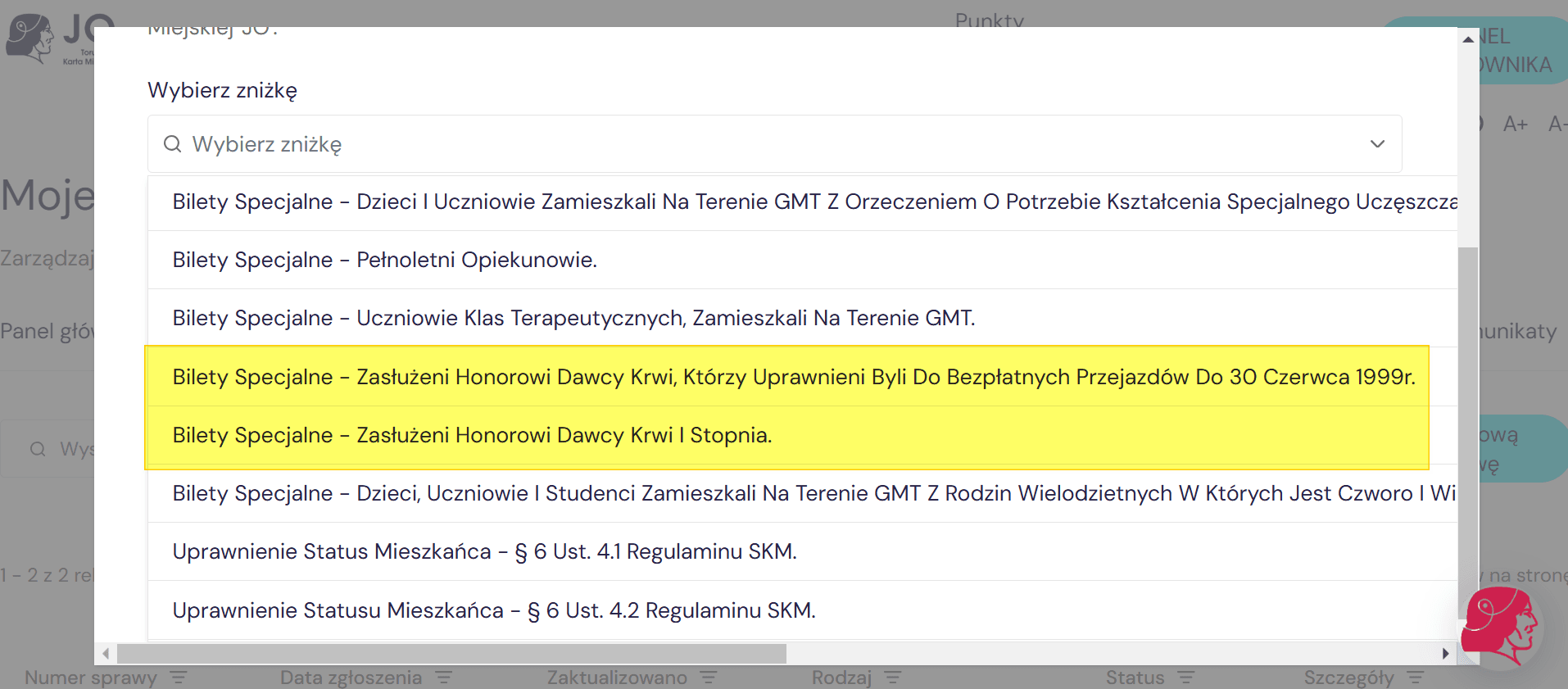The height and width of the screenshot is (689, 1568).
Task: Click filter icon next to Szczegóły
Action: 1416,678
